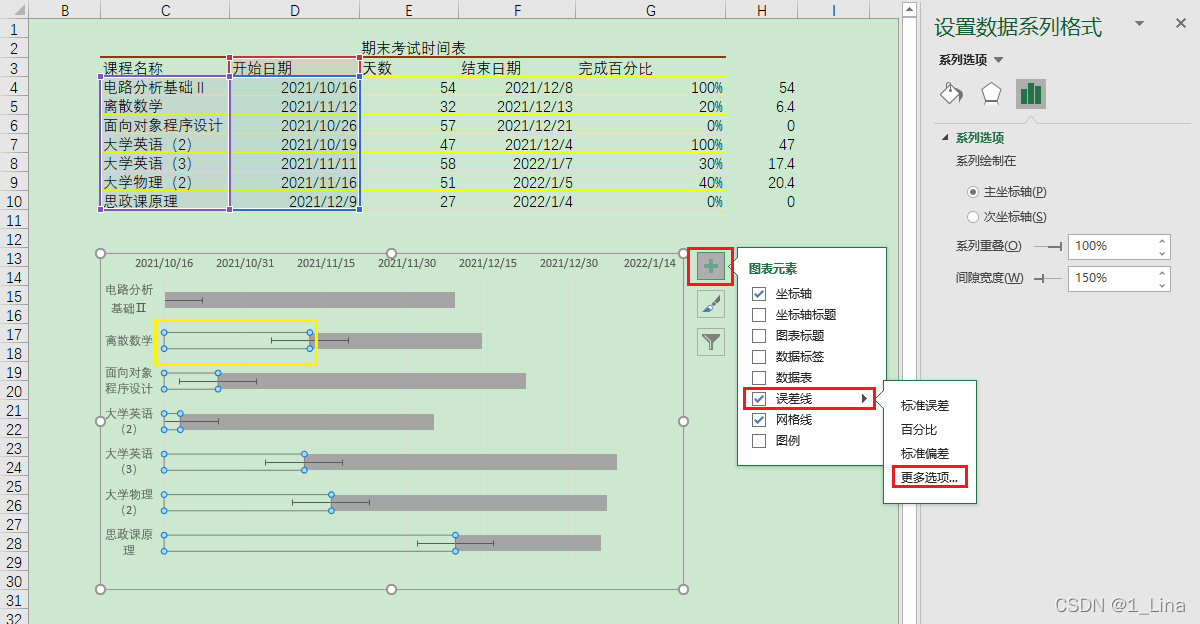Click cell 开始日期 header

tap(294, 68)
